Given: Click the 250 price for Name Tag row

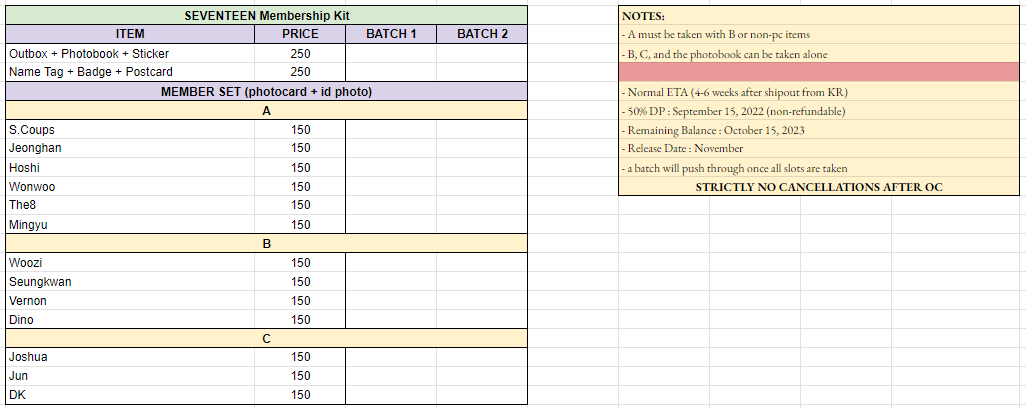Looking at the screenshot, I should coord(300,72).
